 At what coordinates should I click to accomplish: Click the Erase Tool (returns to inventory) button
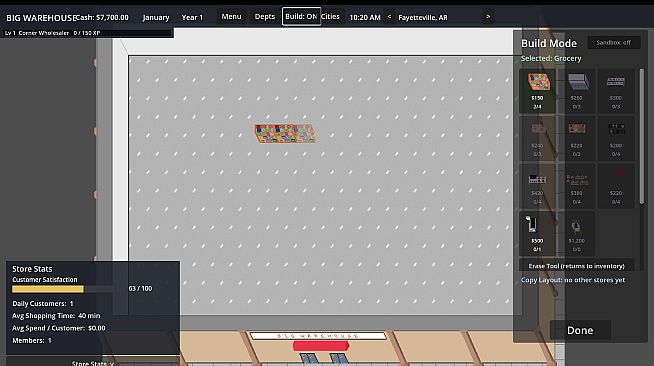576,266
